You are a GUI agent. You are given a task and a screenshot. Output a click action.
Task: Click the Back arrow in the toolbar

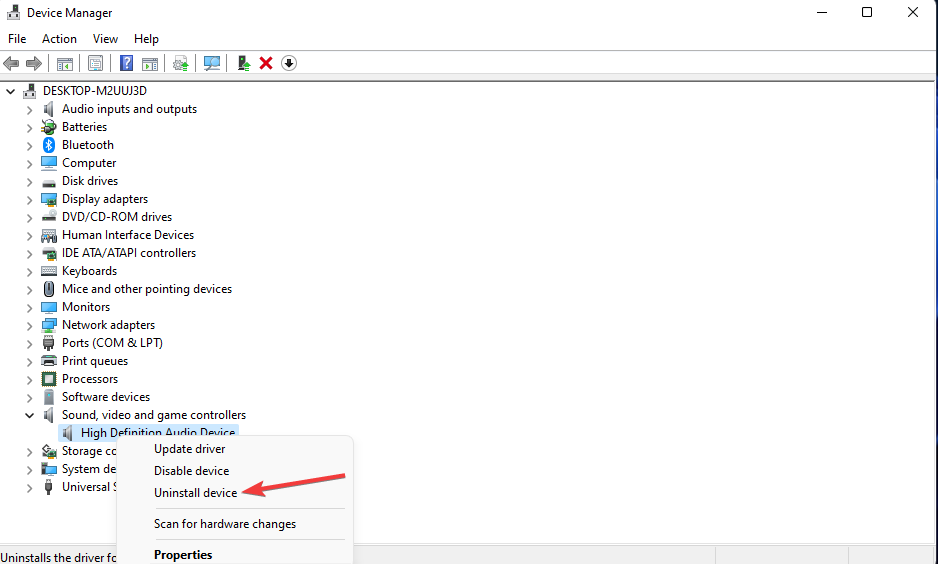click(11, 63)
